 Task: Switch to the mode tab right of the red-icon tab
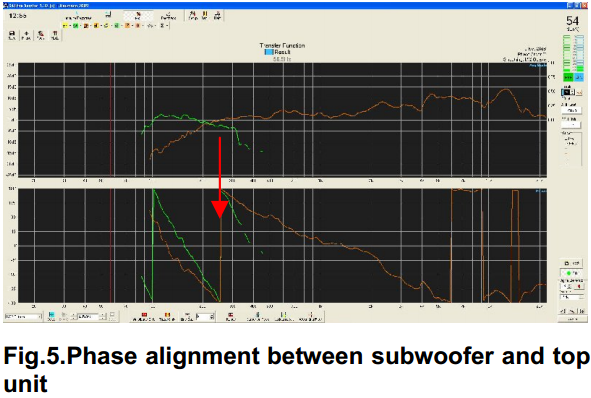point(168,16)
